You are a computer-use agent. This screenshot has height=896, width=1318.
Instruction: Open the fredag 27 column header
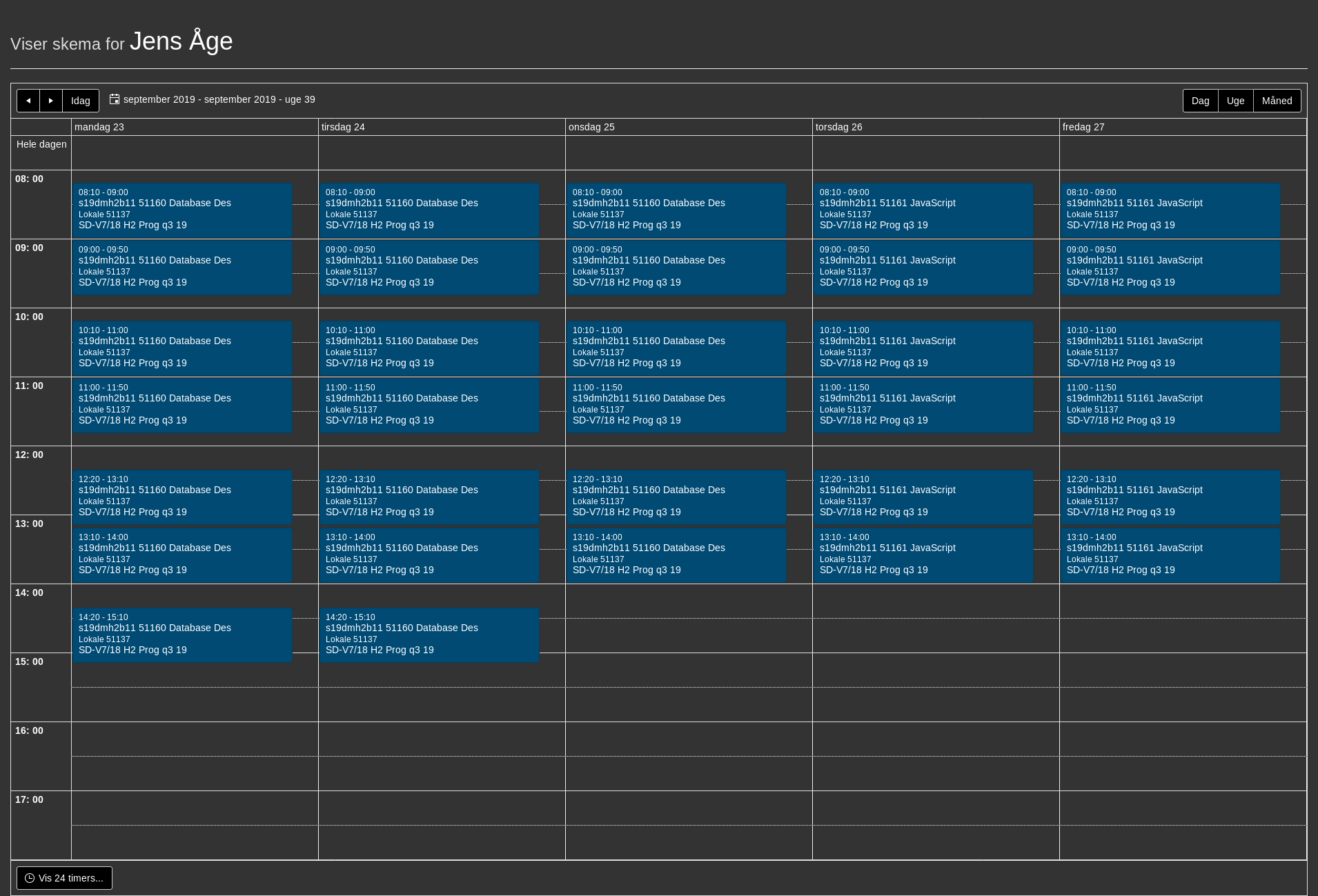pyautogui.click(x=1083, y=127)
